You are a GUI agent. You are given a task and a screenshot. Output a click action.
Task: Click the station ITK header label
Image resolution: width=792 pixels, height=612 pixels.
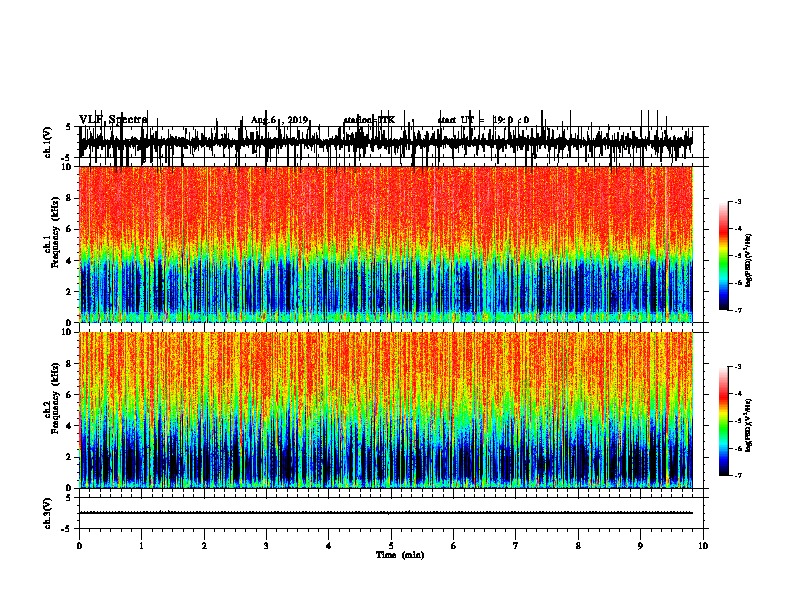[369, 120]
